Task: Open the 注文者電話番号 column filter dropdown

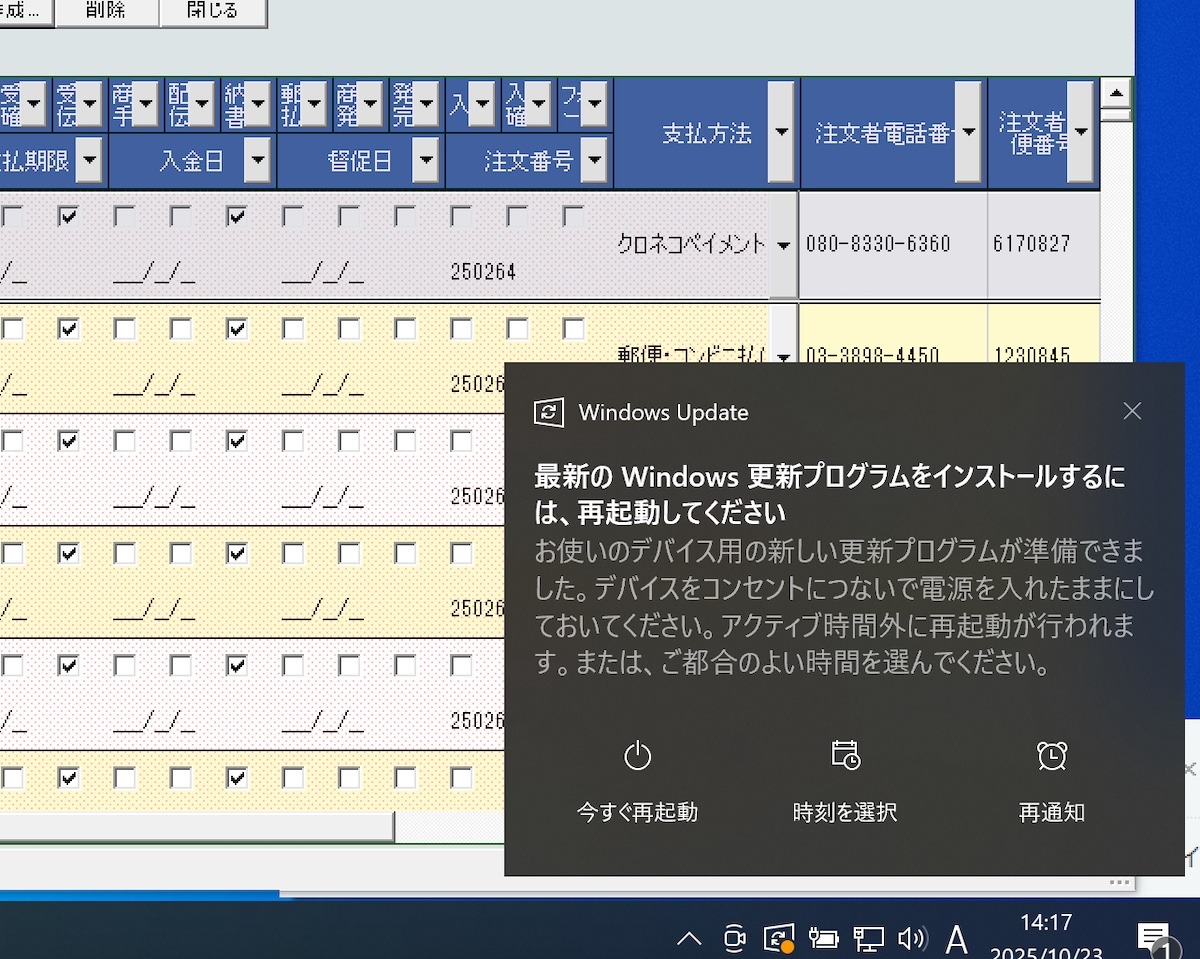Action: [968, 133]
